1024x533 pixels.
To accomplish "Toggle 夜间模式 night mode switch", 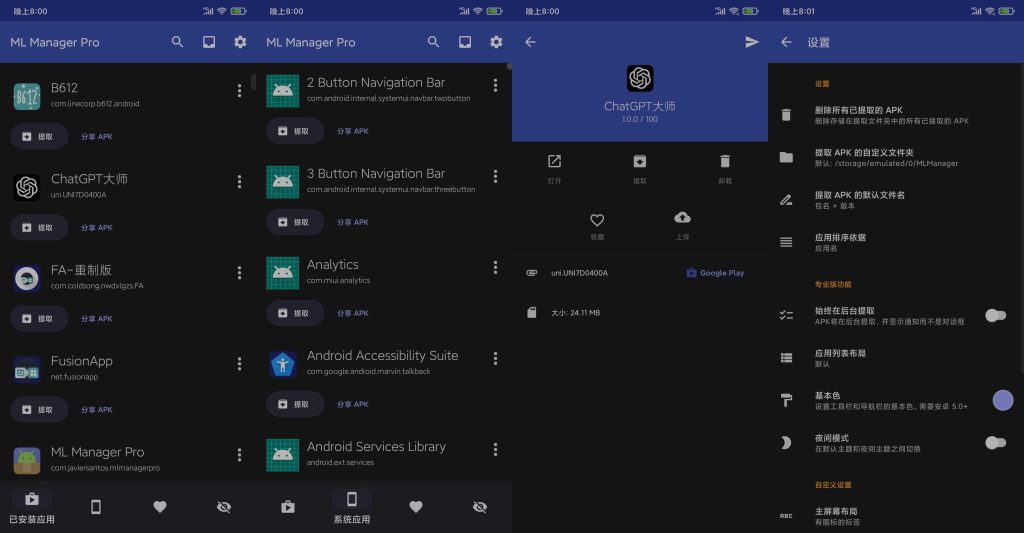I will (995, 443).
